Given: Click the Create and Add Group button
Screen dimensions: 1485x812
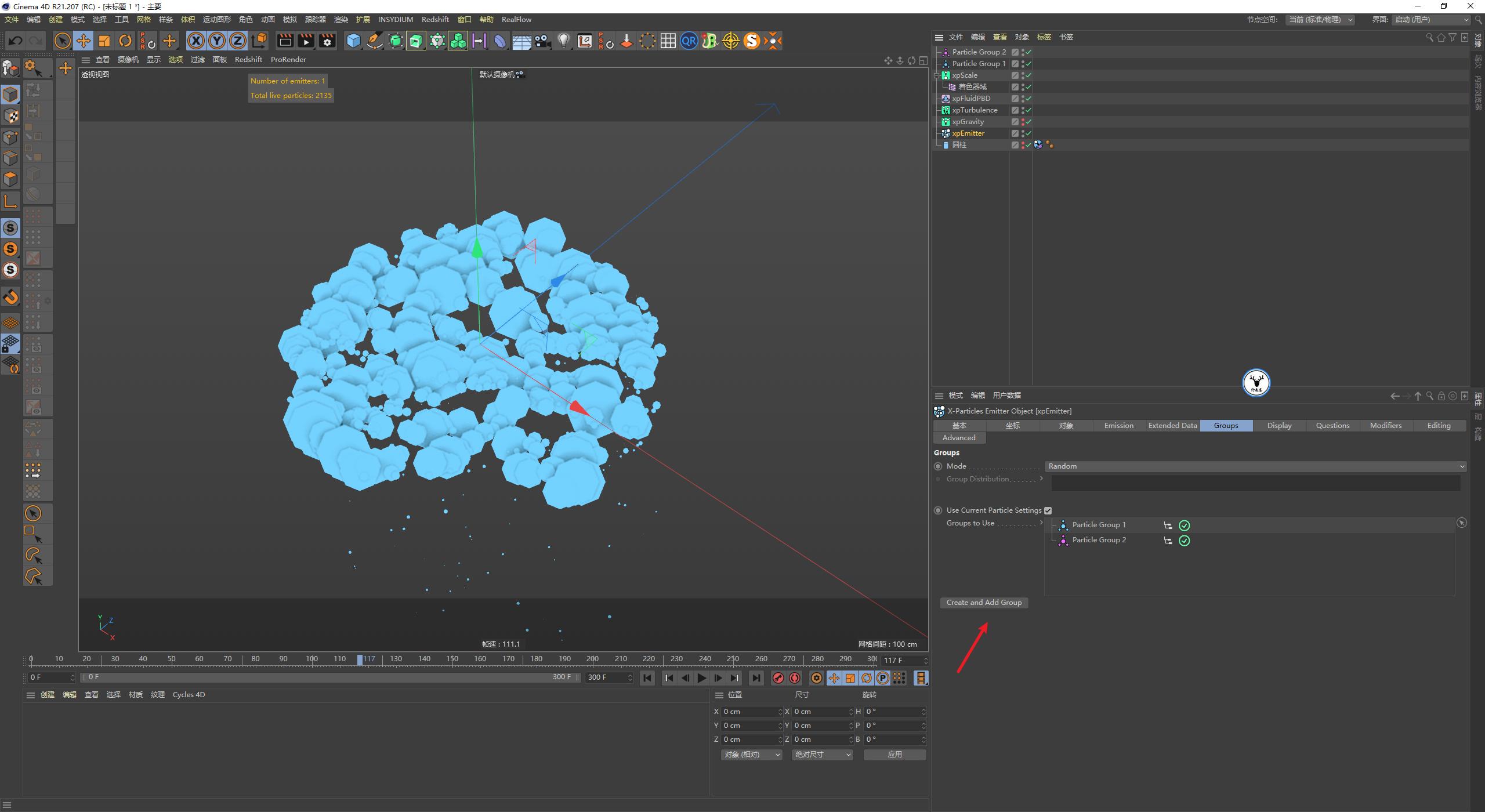Looking at the screenshot, I should click(983, 602).
